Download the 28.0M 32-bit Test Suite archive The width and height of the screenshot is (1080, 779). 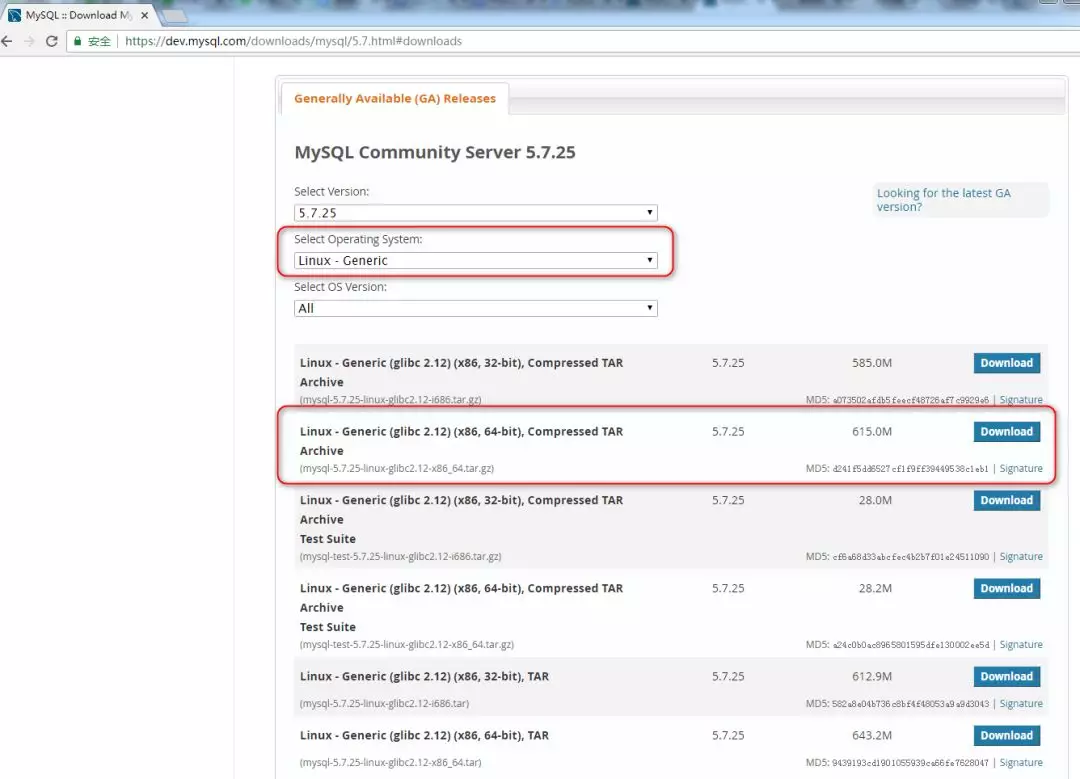tap(1006, 501)
